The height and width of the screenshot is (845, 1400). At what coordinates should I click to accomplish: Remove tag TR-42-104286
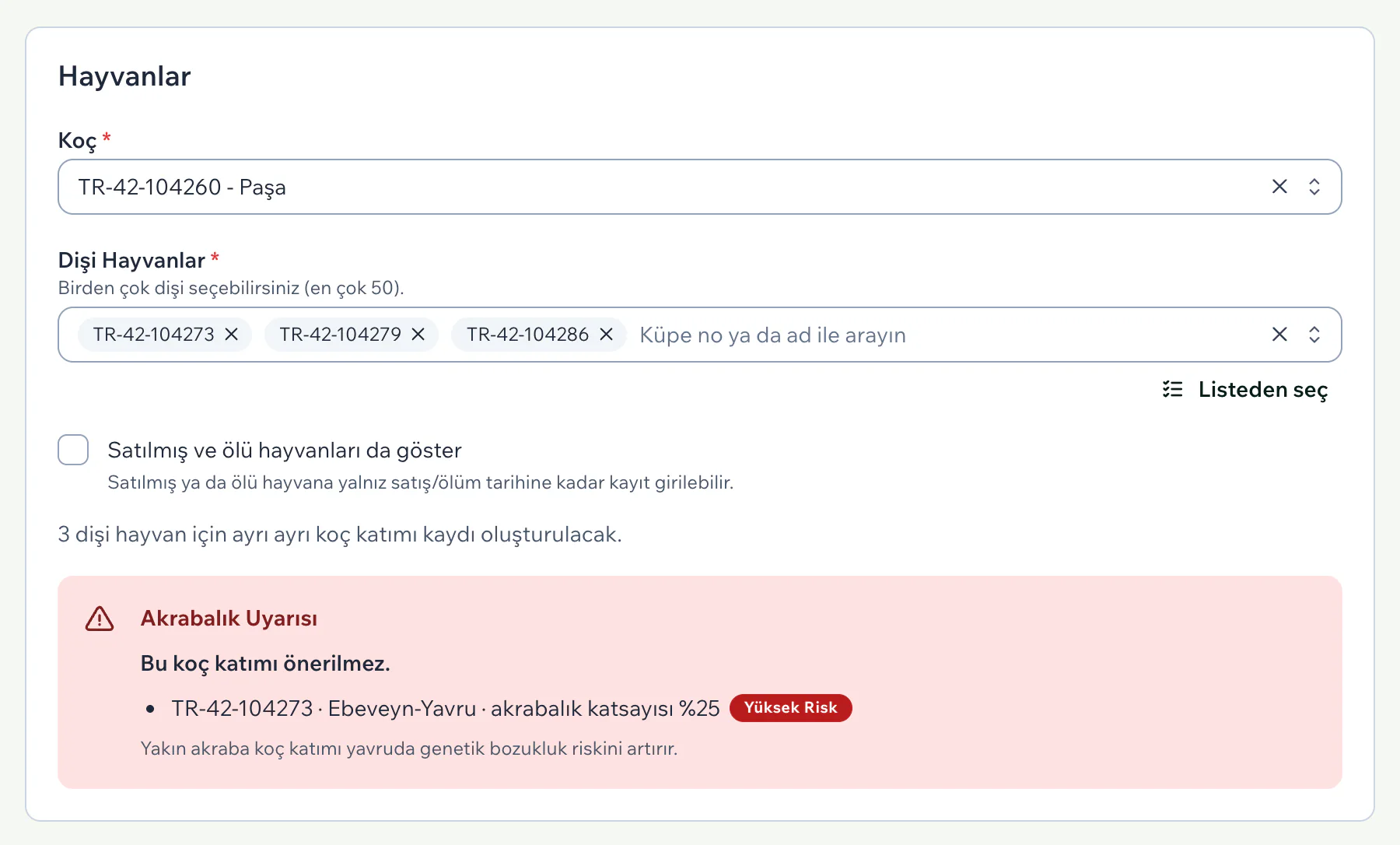[607, 335]
